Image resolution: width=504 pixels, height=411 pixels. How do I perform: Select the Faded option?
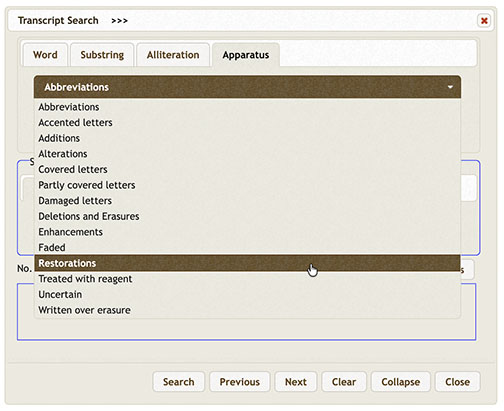tap(247, 248)
